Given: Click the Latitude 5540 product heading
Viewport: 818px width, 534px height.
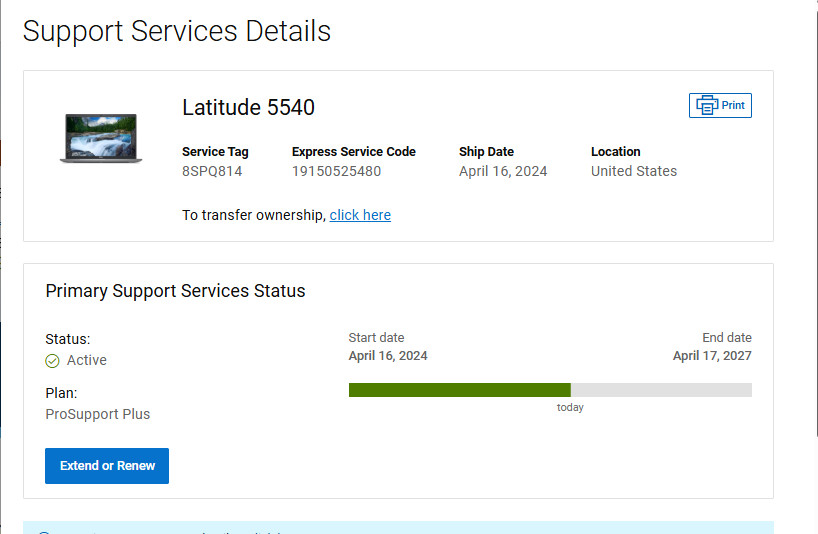Looking at the screenshot, I should coord(248,107).
